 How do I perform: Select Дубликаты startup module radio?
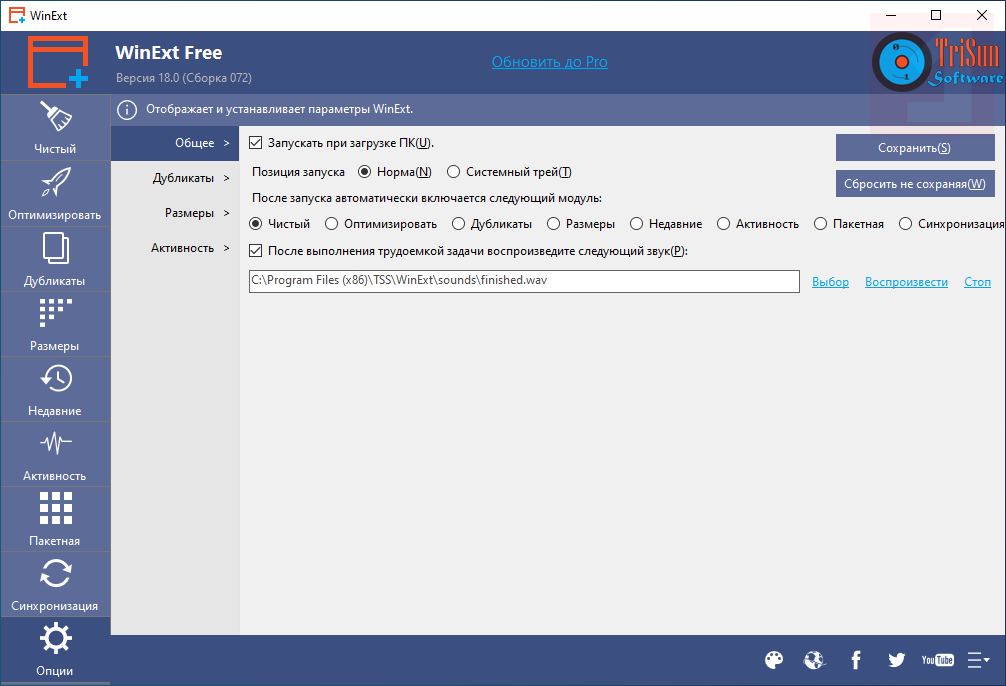coord(458,224)
